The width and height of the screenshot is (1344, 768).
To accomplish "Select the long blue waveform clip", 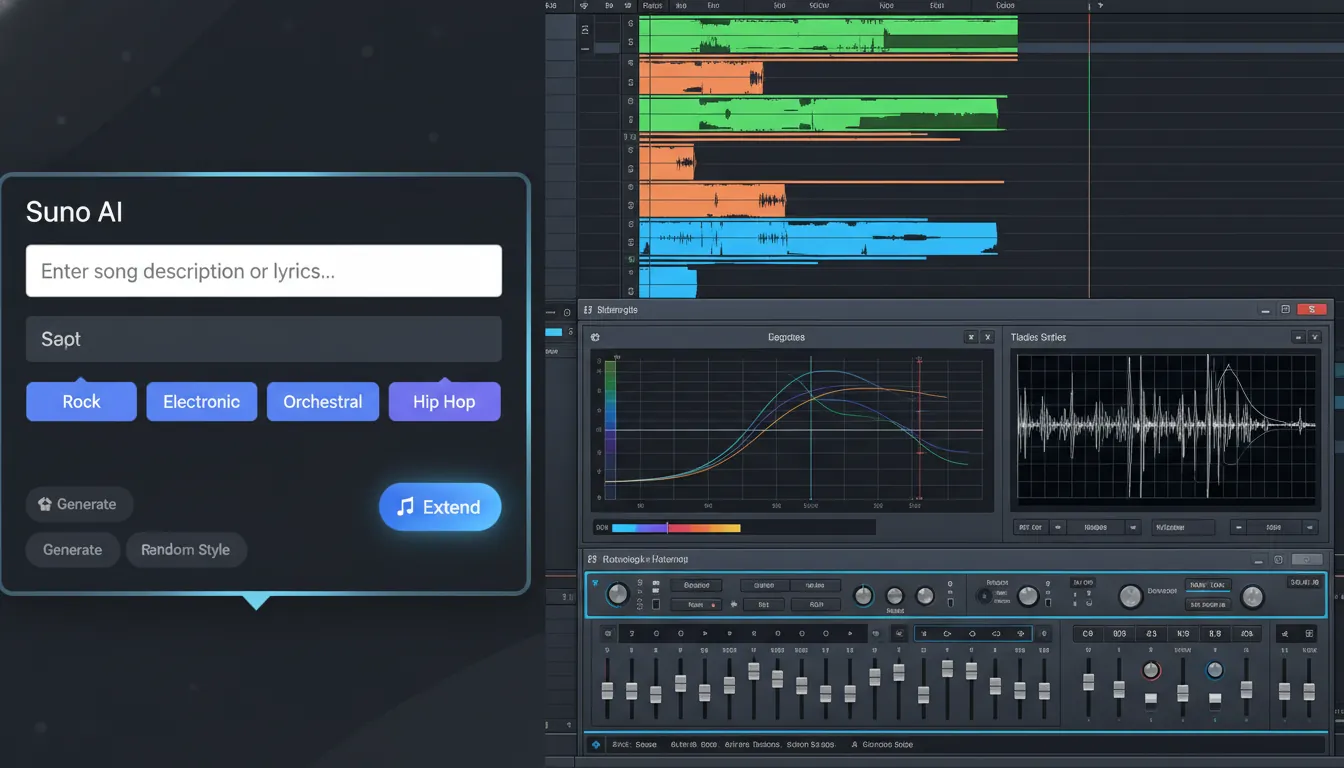I will coord(818,238).
